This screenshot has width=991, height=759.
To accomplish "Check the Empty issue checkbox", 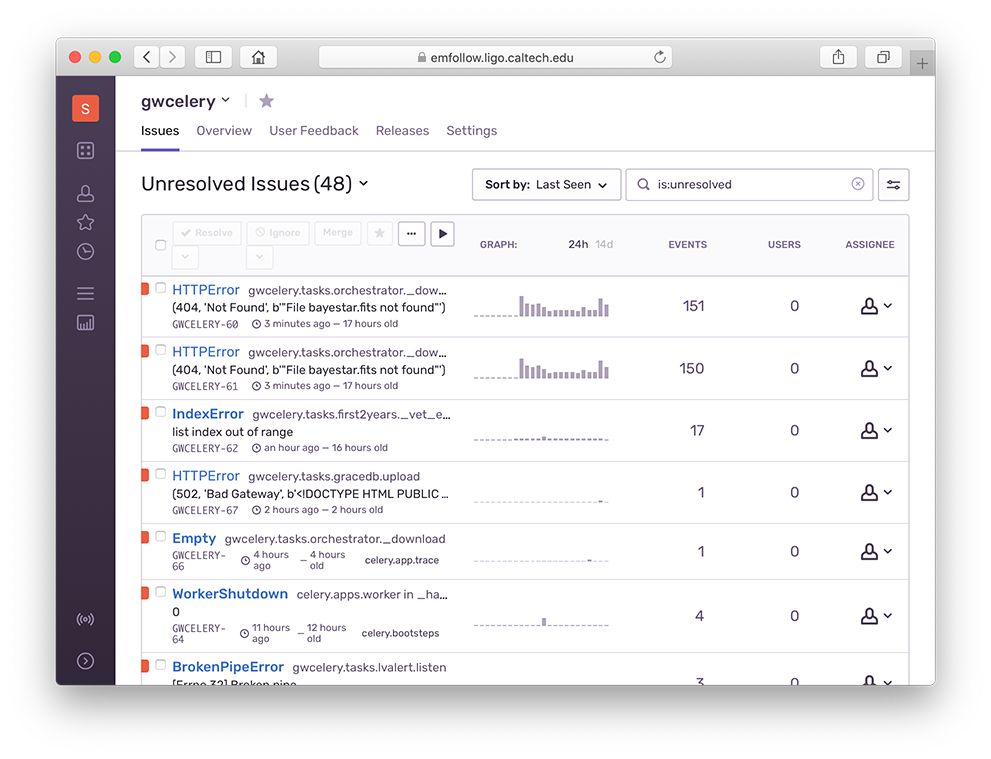I will (x=161, y=537).
